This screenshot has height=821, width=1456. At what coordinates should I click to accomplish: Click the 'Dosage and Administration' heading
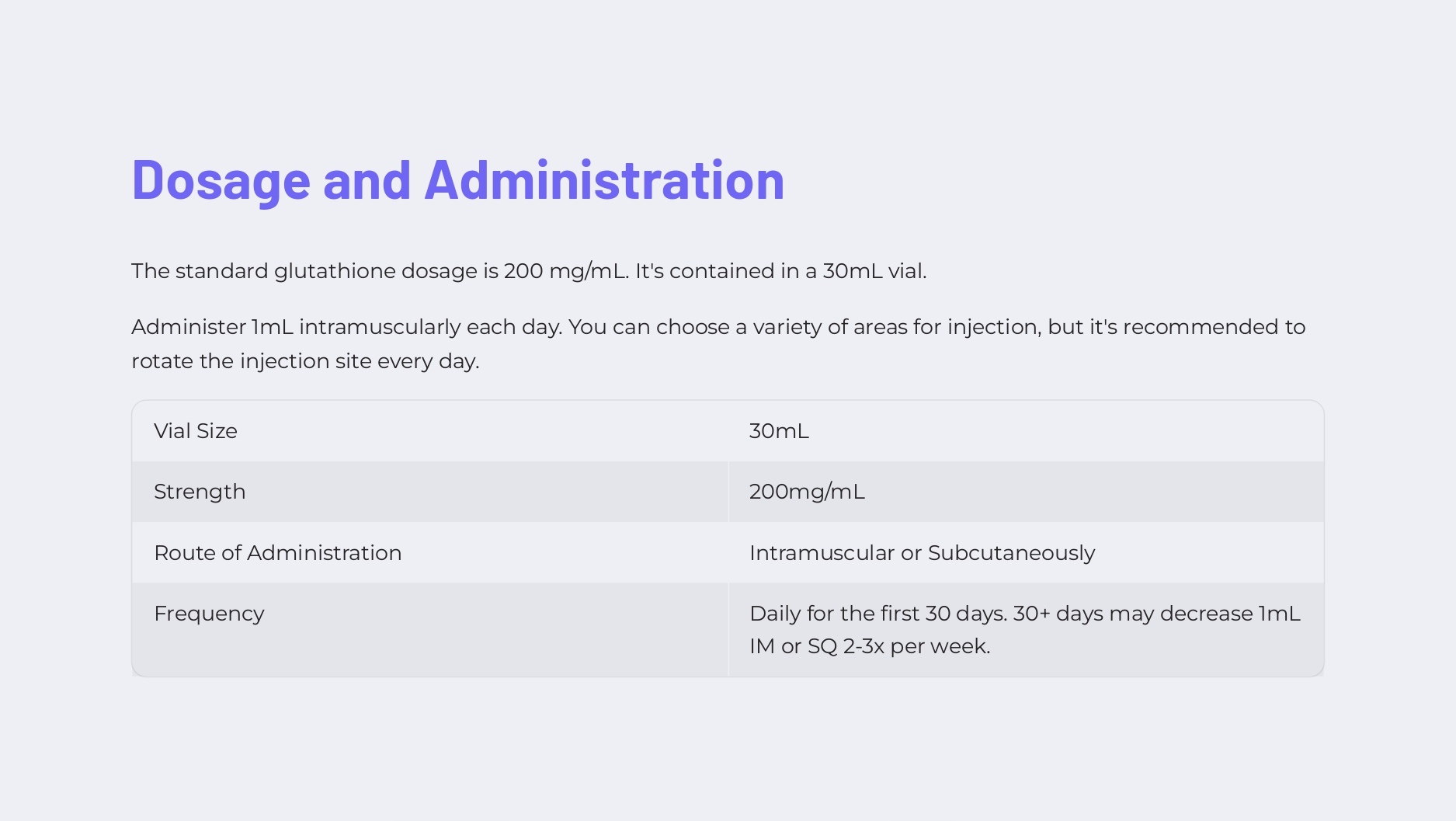point(457,180)
